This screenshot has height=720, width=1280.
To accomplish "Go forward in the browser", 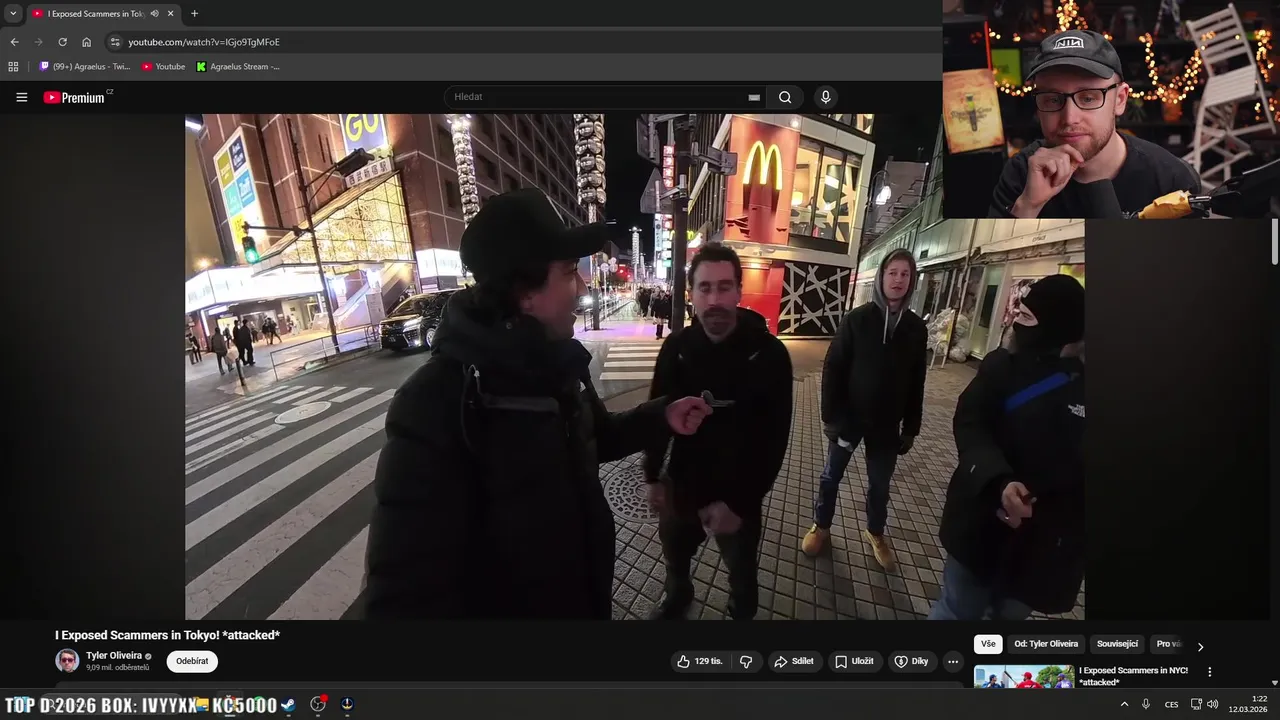I will [x=39, y=42].
